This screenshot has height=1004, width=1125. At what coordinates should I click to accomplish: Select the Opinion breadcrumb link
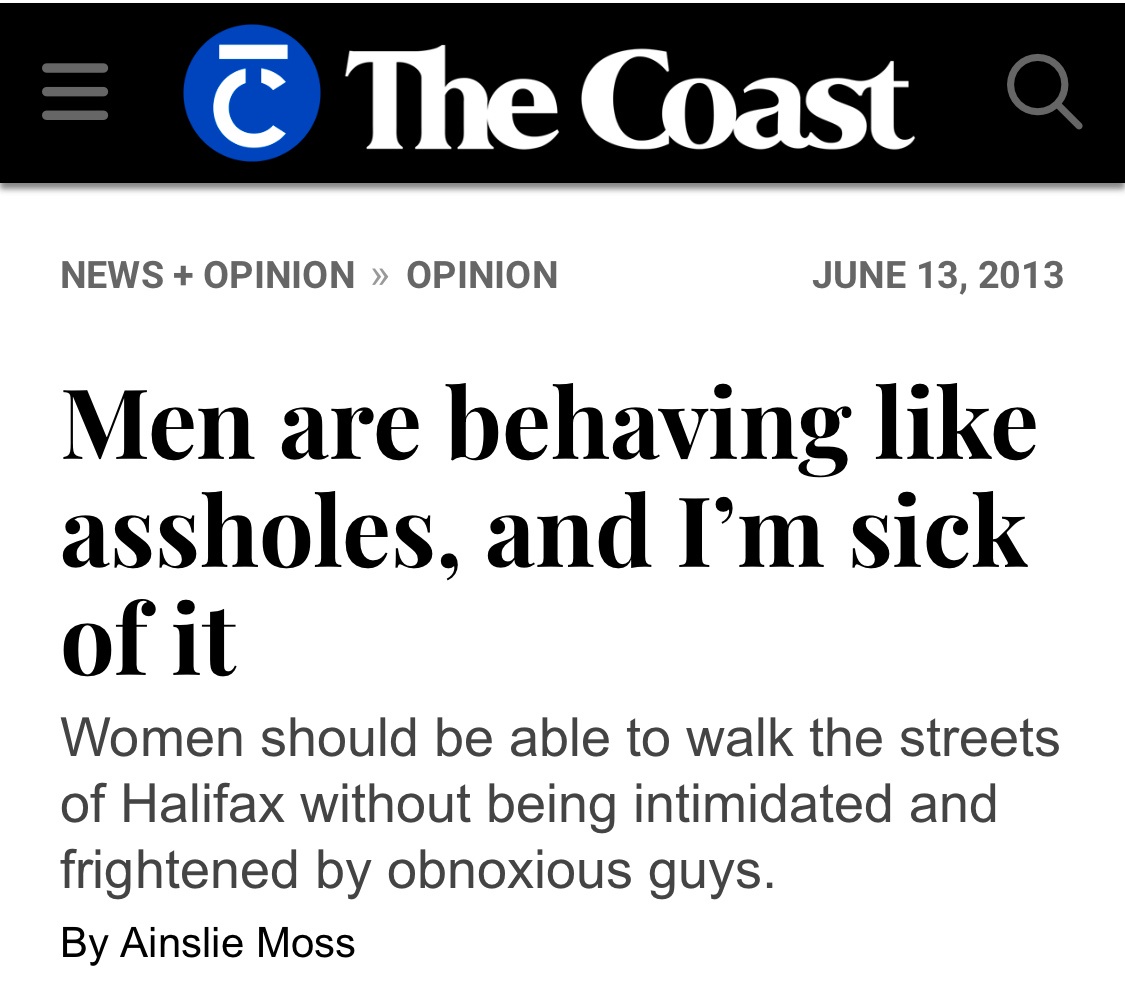pyautogui.click(x=482, y=275)
